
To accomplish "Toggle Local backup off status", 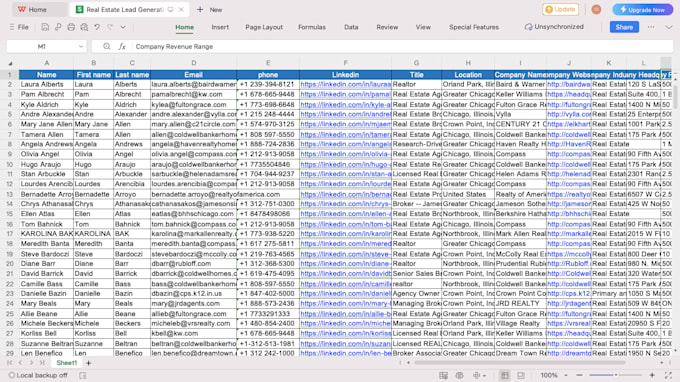I will (38, 375).
